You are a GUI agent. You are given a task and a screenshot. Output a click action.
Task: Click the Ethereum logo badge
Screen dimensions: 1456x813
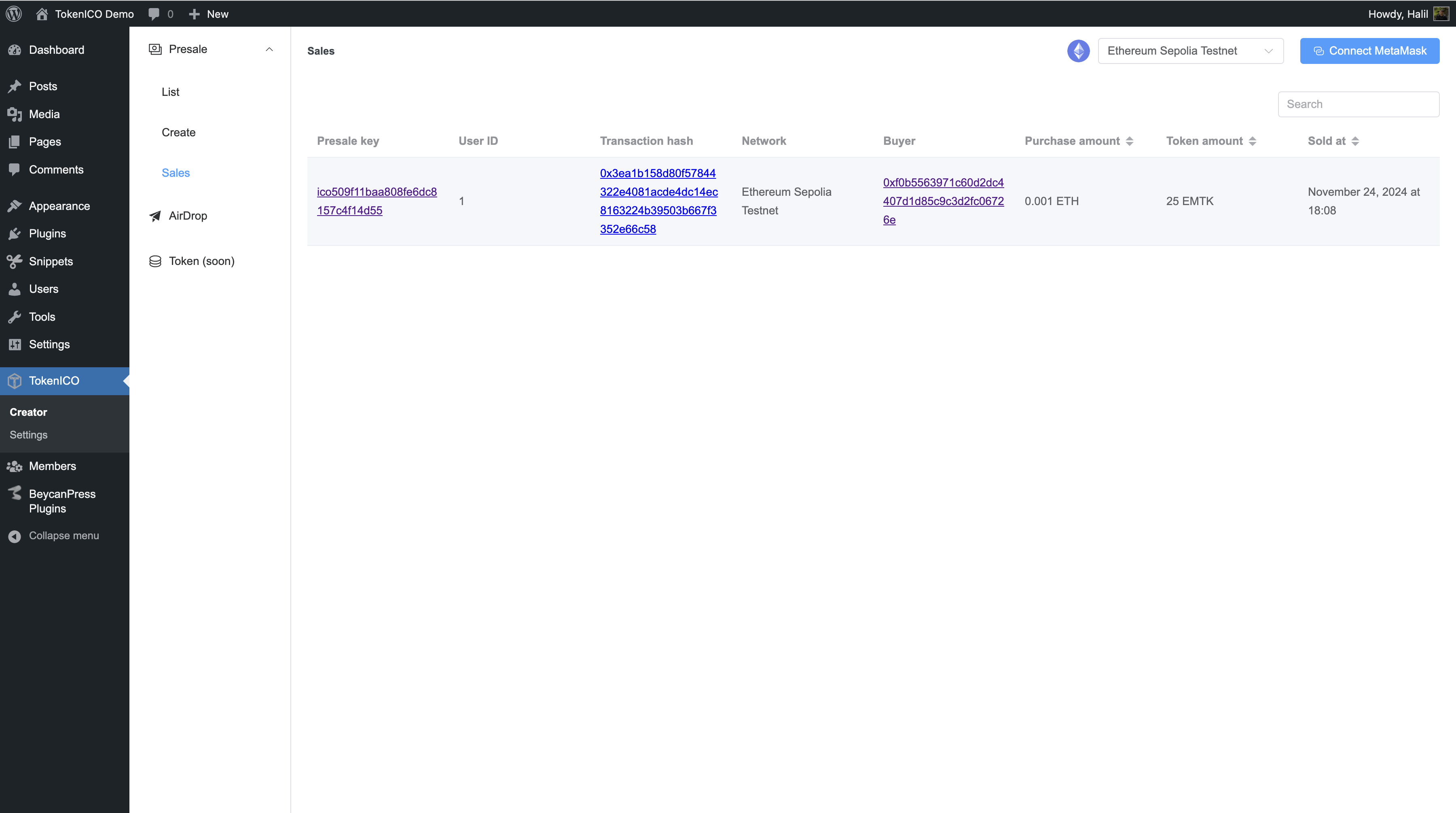1078,51
